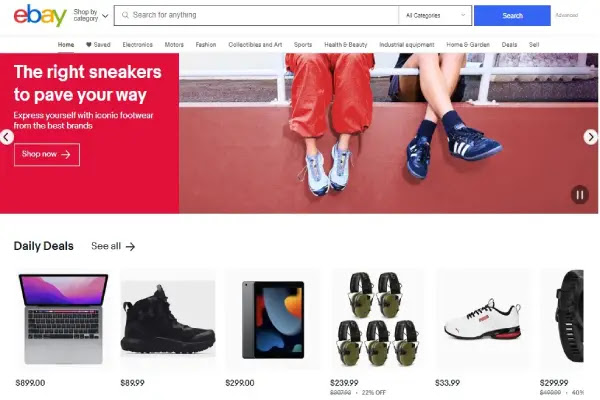Open the green earmuffs deal image

pos(377,318)
